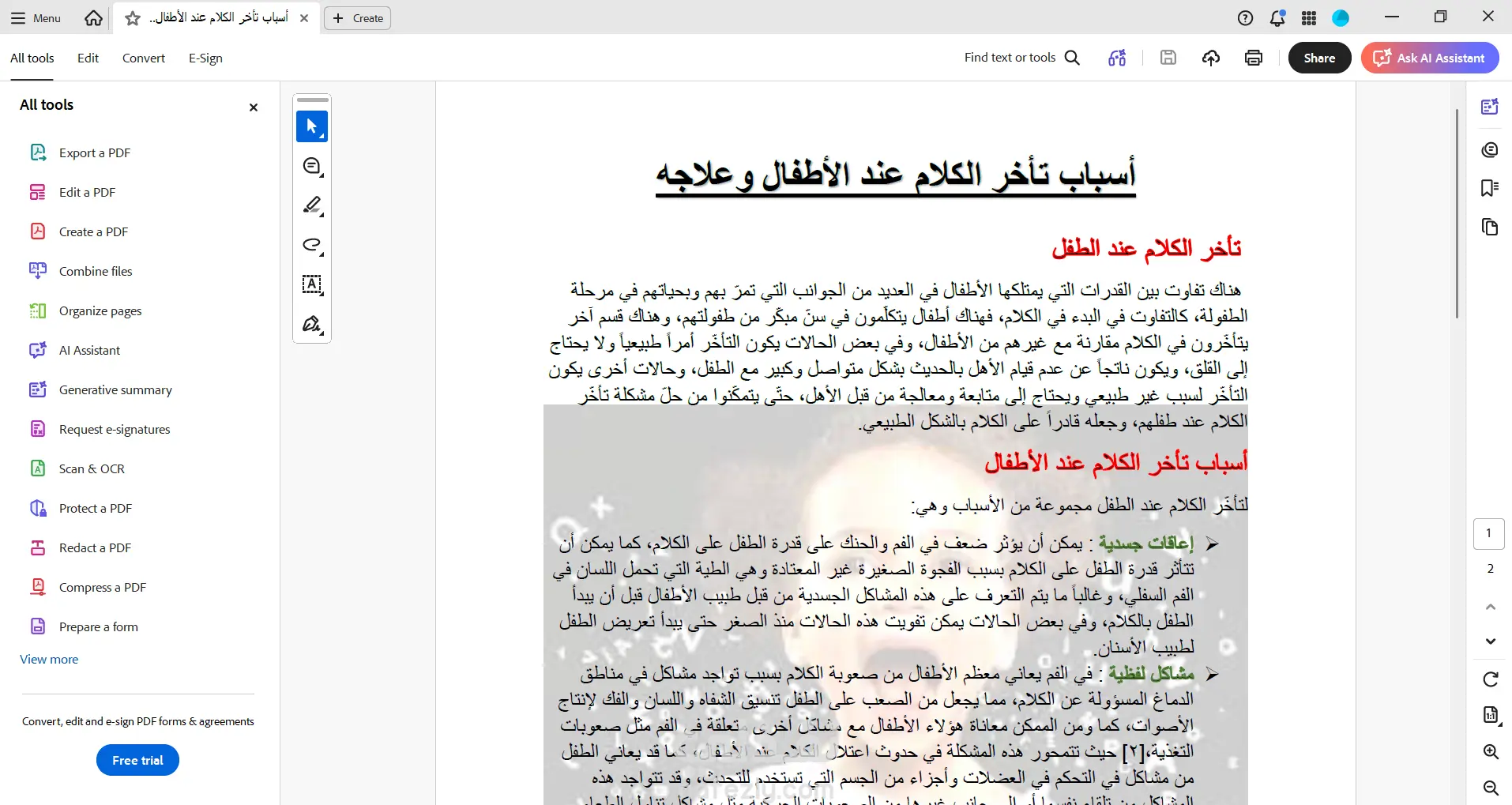Click the document vertical scrollbar
Screen dimensions: 1512x805
1457,213
